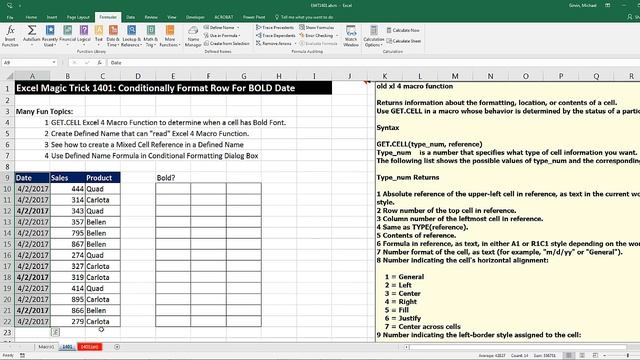Screen dimensions: 640x360
Task: Open Recently Used functions list
Action: [50, 36]
